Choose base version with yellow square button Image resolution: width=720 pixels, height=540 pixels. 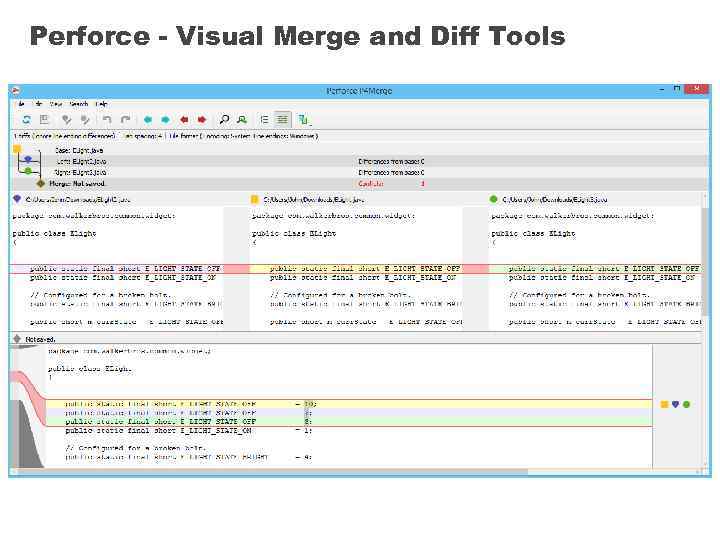point(664,405)
